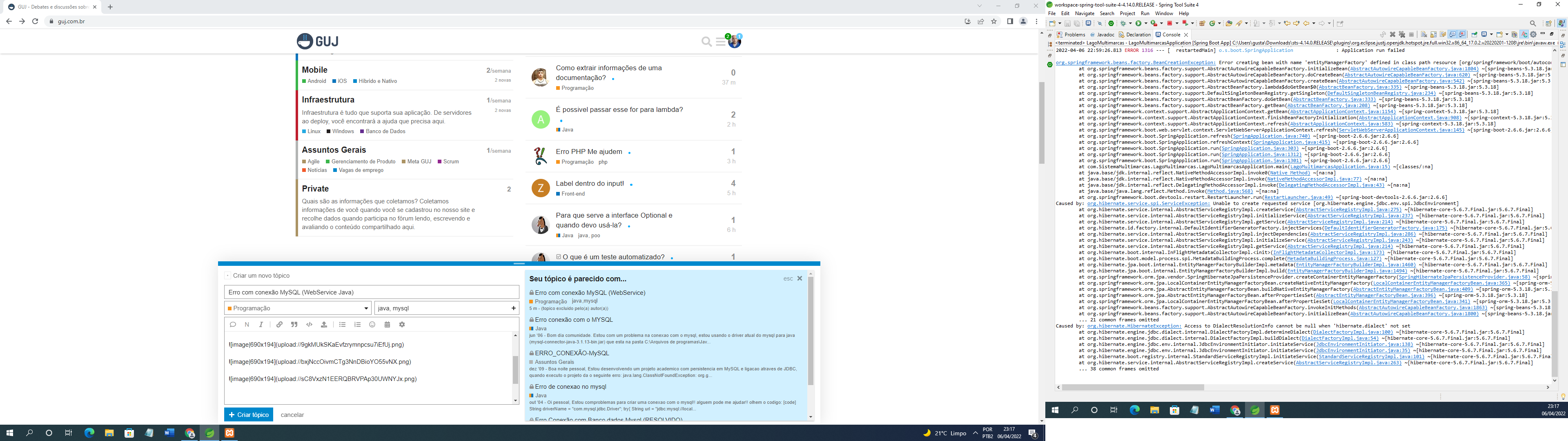Open the Programação category dropdown
1568x441 pixels.
pyautogui.click(x=298, y=308)
